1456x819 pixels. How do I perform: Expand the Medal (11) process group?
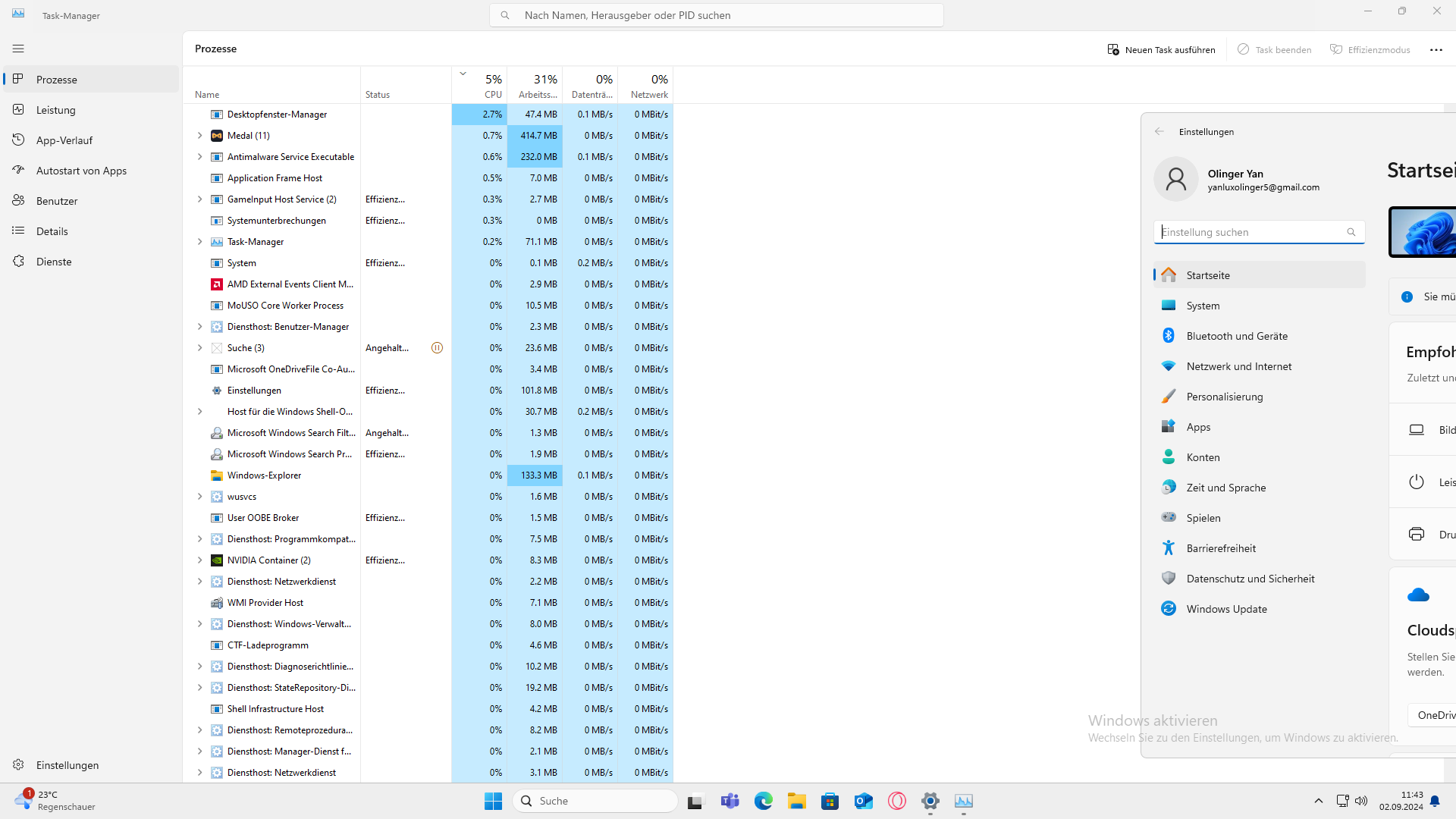pos(199,136)
